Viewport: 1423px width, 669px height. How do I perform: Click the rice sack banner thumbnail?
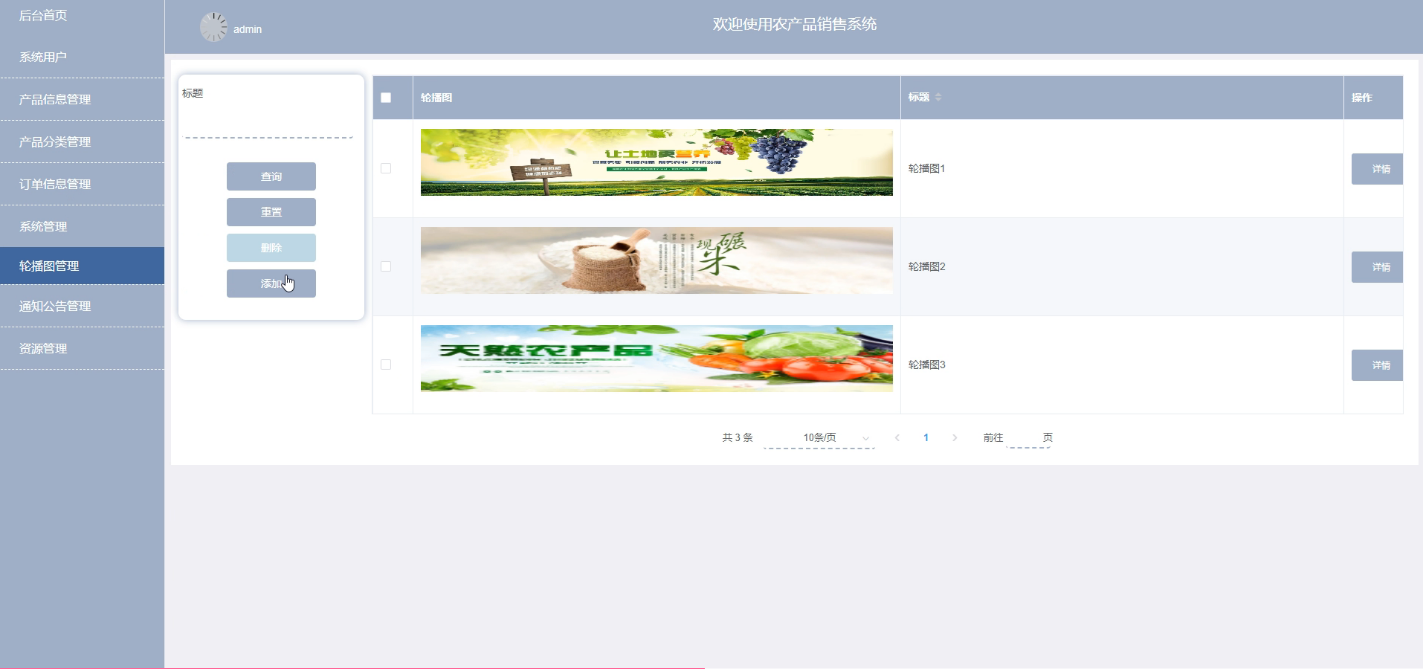(657, 260)
